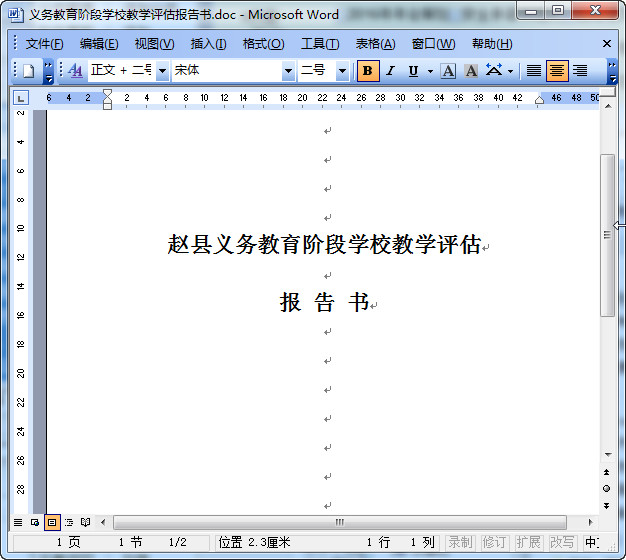Switch to Normal view
Screen dimensions: 626x560
tap(18, 522)
